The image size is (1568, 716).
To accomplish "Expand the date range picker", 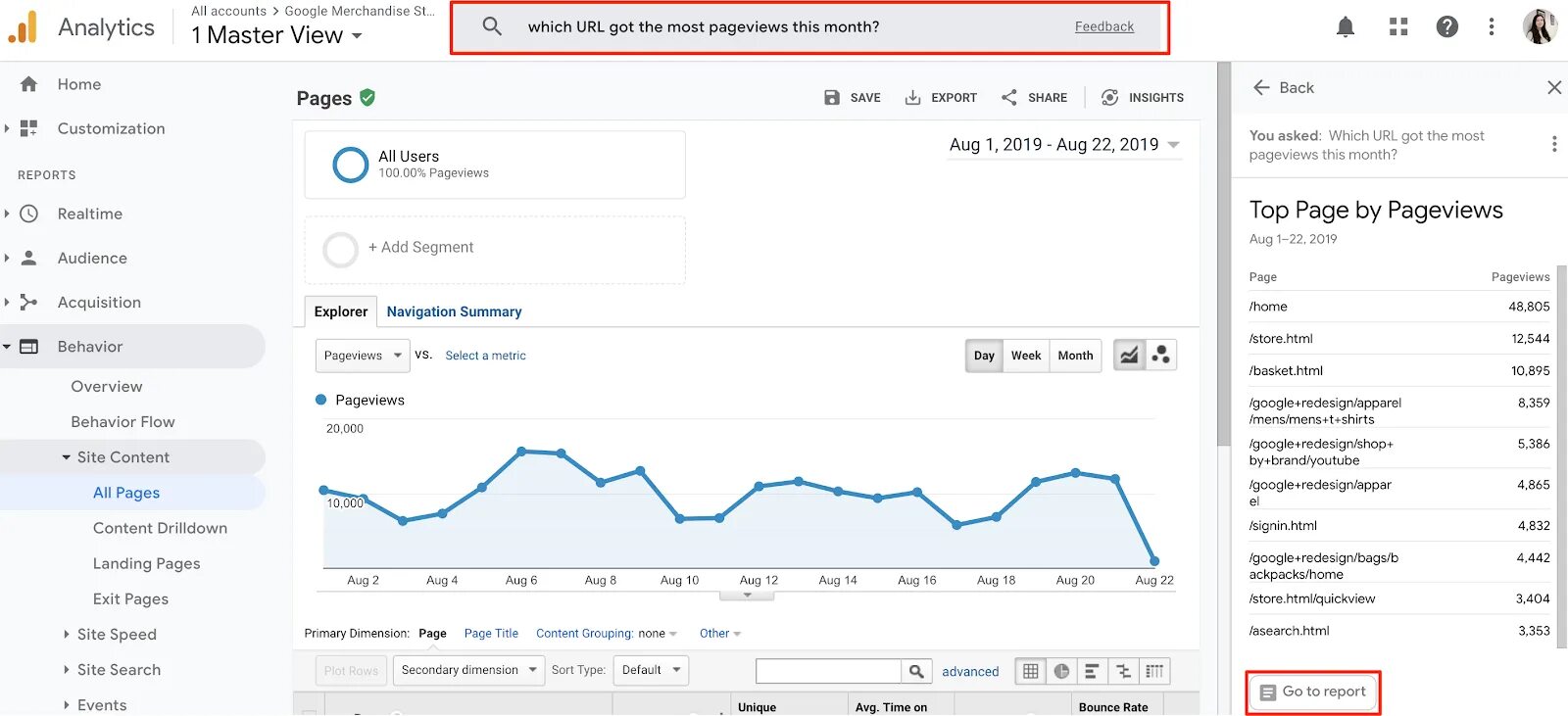I will coord(1064,145).
